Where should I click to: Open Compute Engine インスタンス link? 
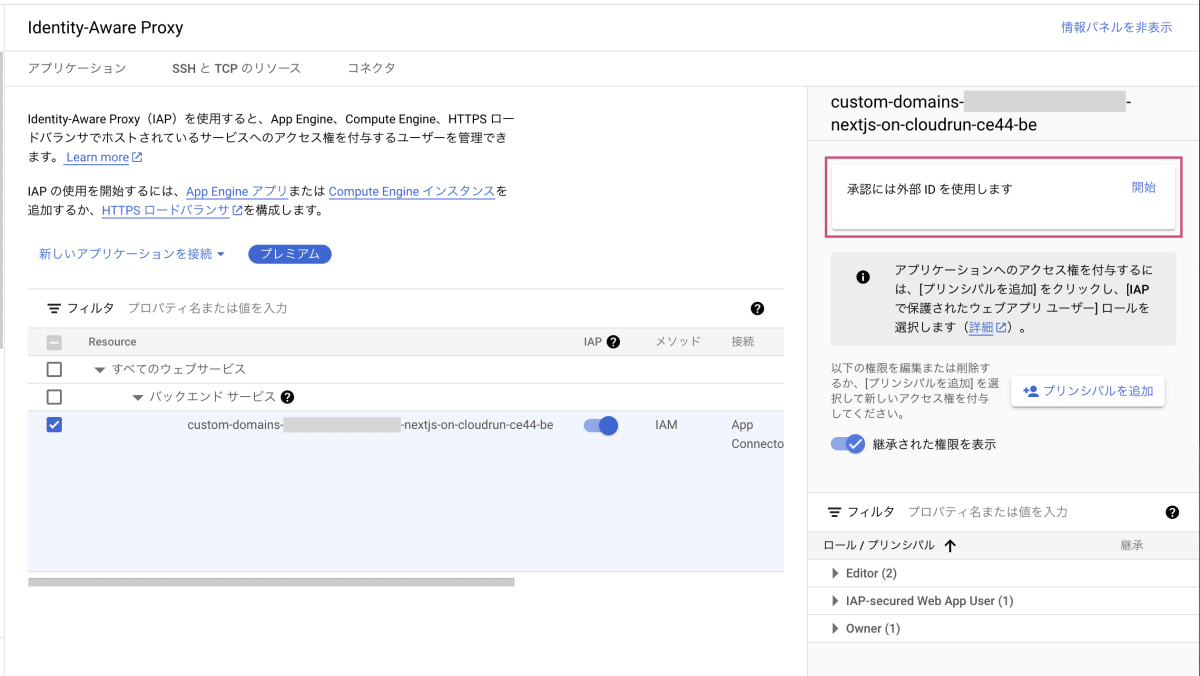pos(412,191)
